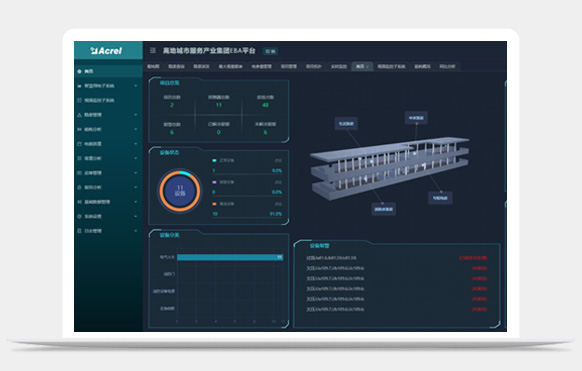
Task: Click the Acrel logo
Action: (106, 51)
